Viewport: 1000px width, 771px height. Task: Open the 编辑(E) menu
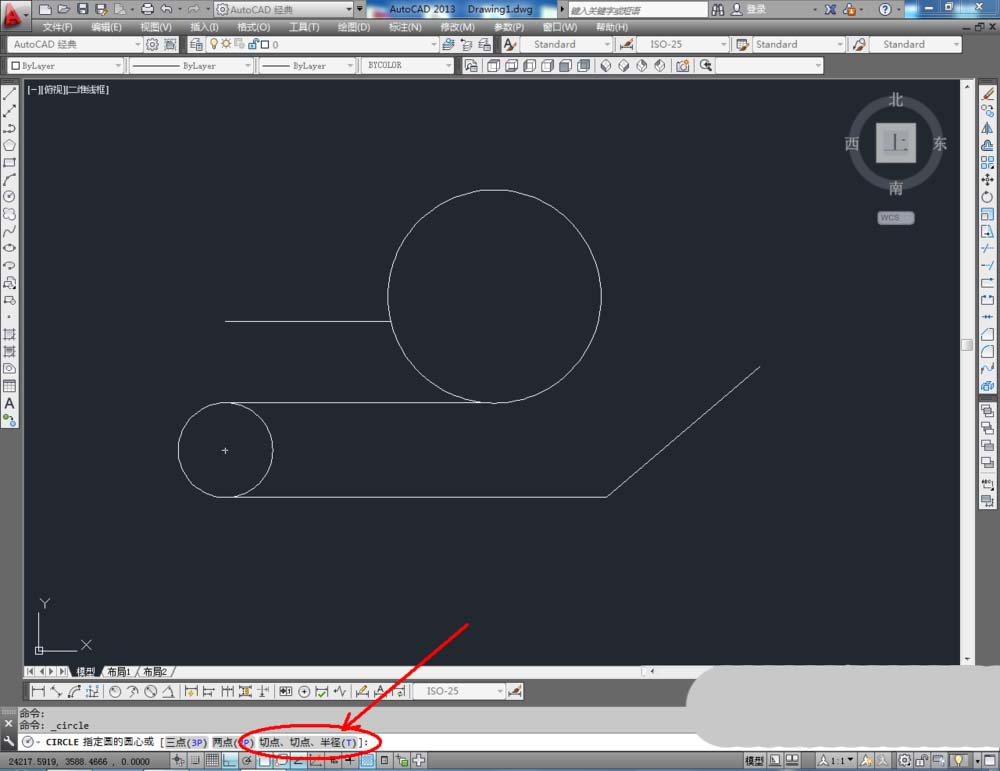coord(106,27)
